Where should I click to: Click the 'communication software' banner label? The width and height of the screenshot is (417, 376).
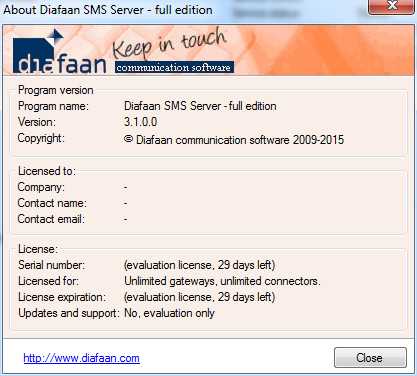click(x=174, y=67)
